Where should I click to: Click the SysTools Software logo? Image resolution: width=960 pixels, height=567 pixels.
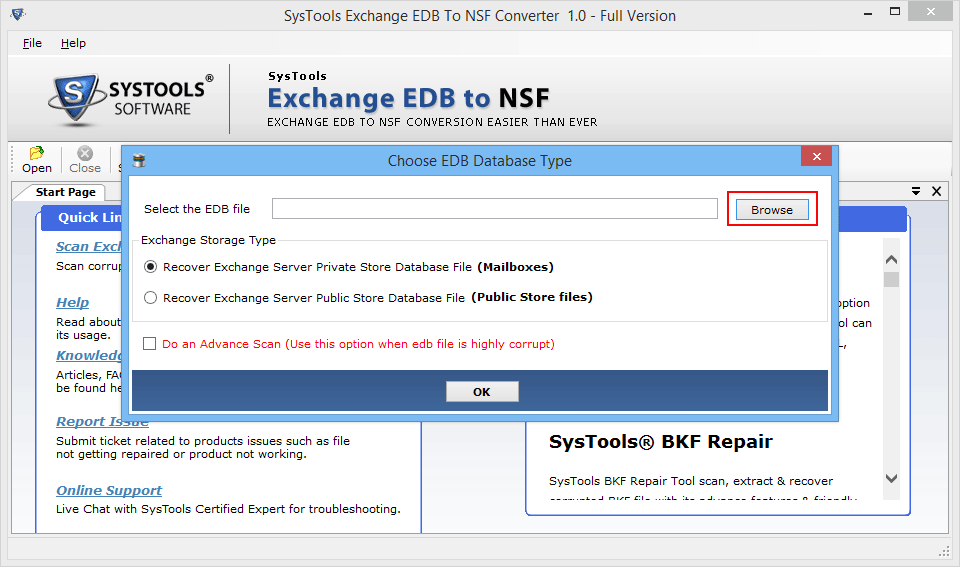[131, 100]
